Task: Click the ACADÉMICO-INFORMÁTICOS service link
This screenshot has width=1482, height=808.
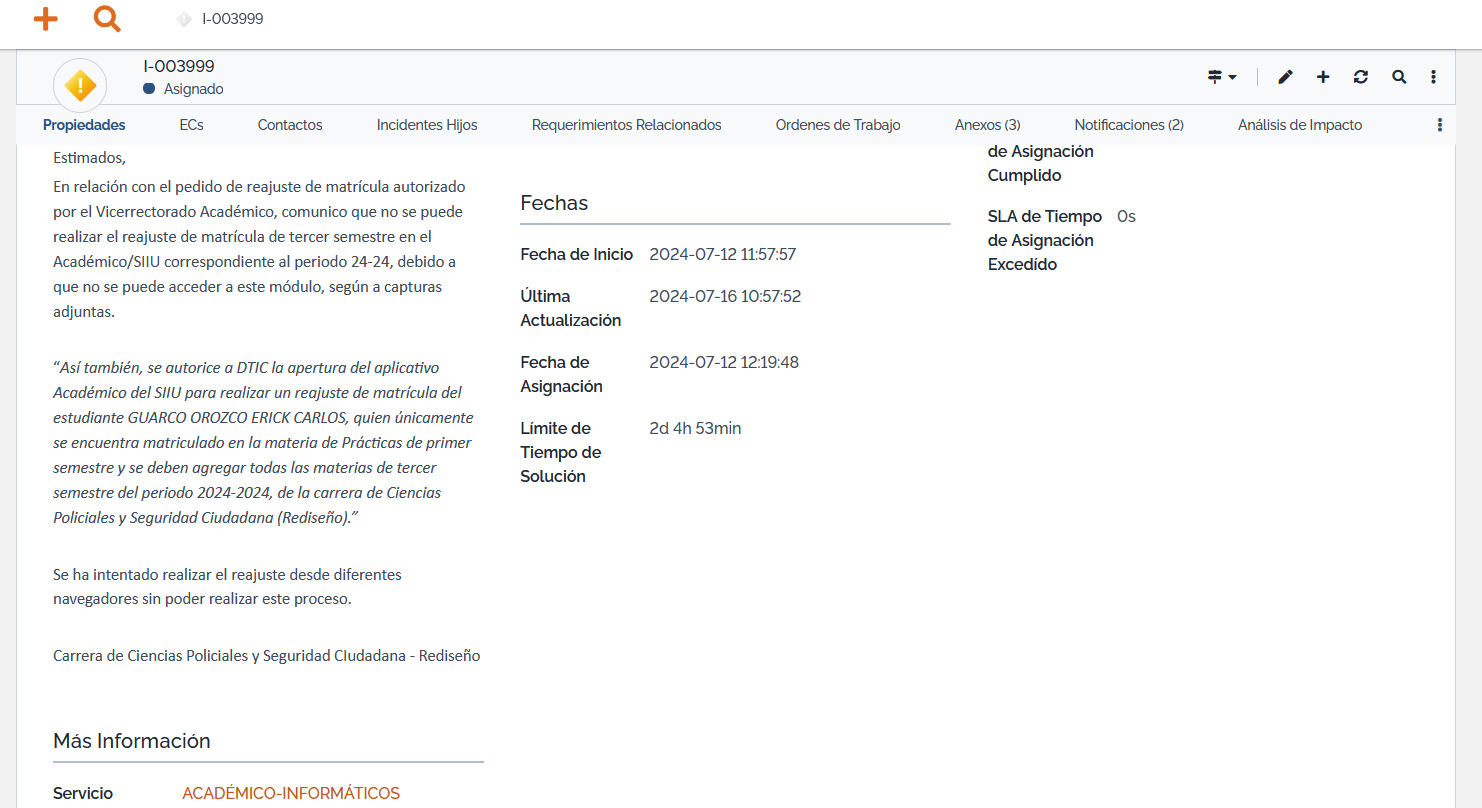Action: tap(291, 793)
